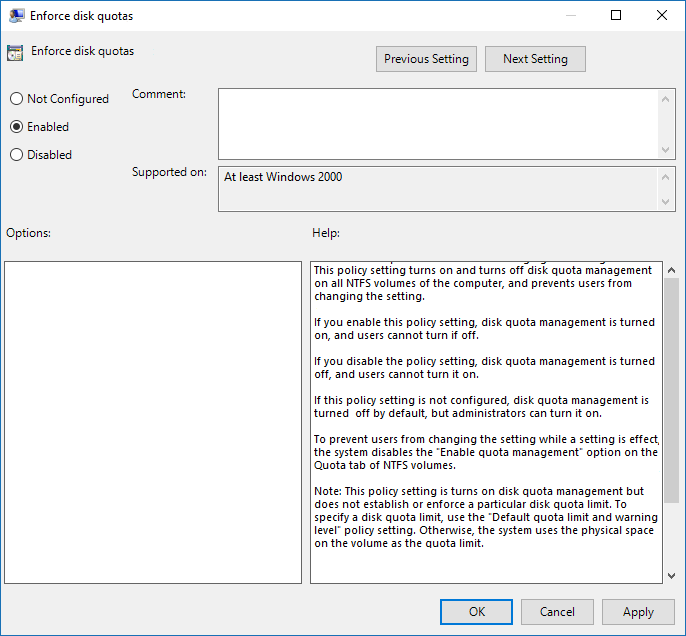Image resolution: width=686 pixels, height=636 pixels.
Task: Click Comment box scroll up arrow
Action: click(665, 99)
